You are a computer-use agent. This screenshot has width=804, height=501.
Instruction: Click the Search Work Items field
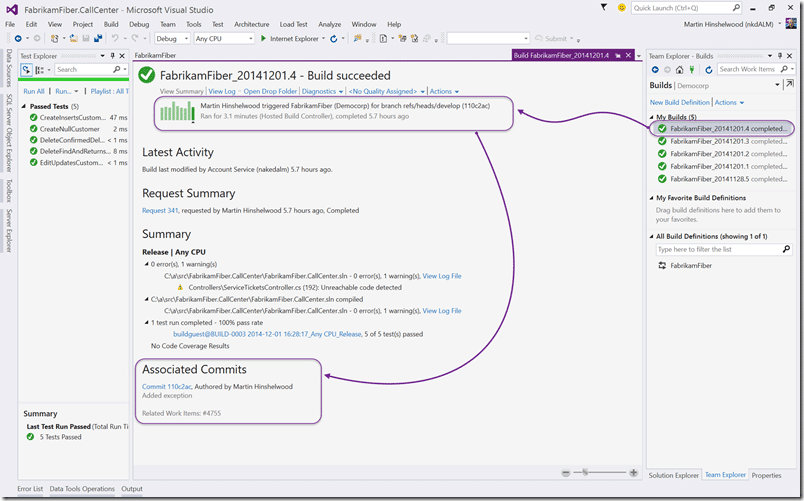[755, 69]
